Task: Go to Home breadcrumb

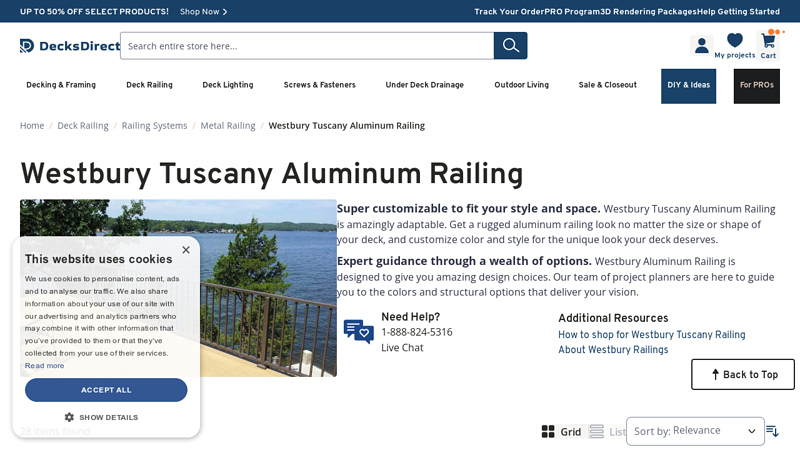Action: point(32,126)
